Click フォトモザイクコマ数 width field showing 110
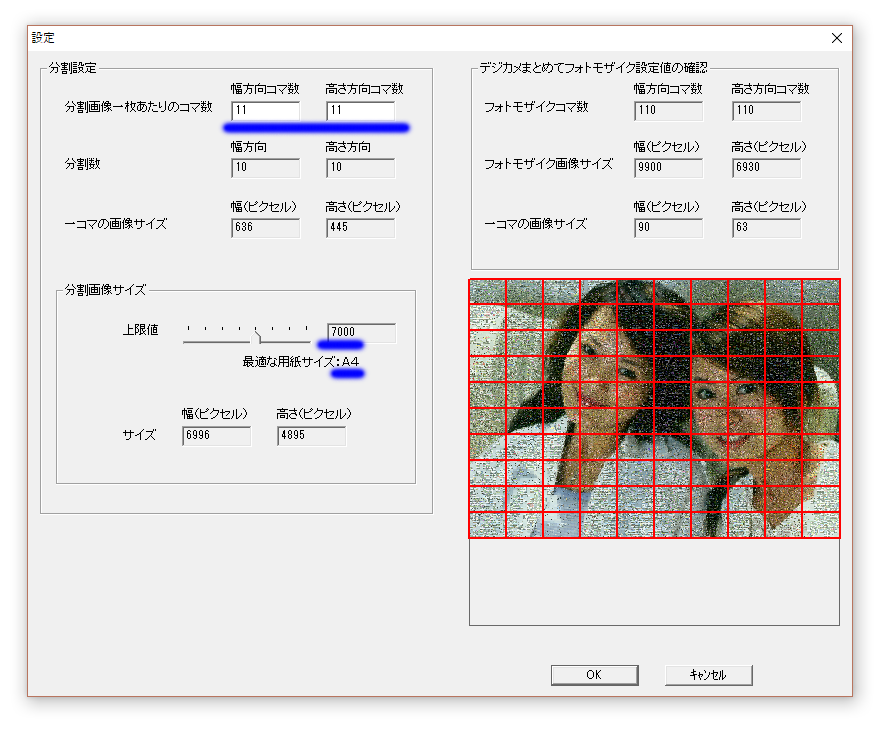 668,111
